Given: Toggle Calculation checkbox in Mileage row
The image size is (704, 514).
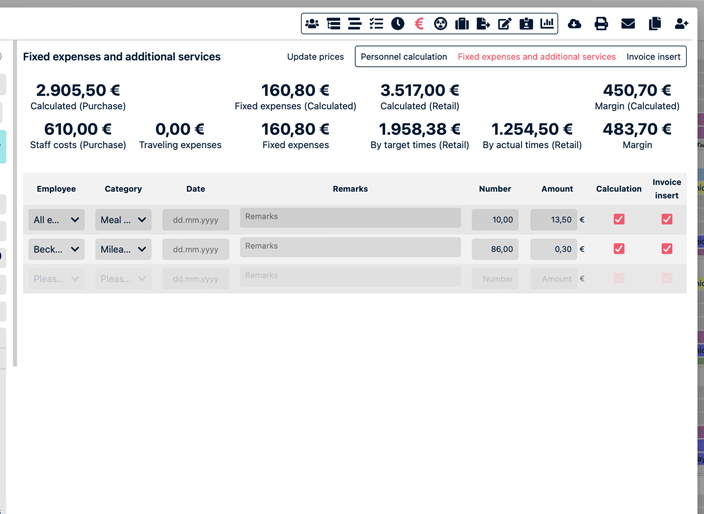Looking at the screenshot, I should tap(619, 249).
